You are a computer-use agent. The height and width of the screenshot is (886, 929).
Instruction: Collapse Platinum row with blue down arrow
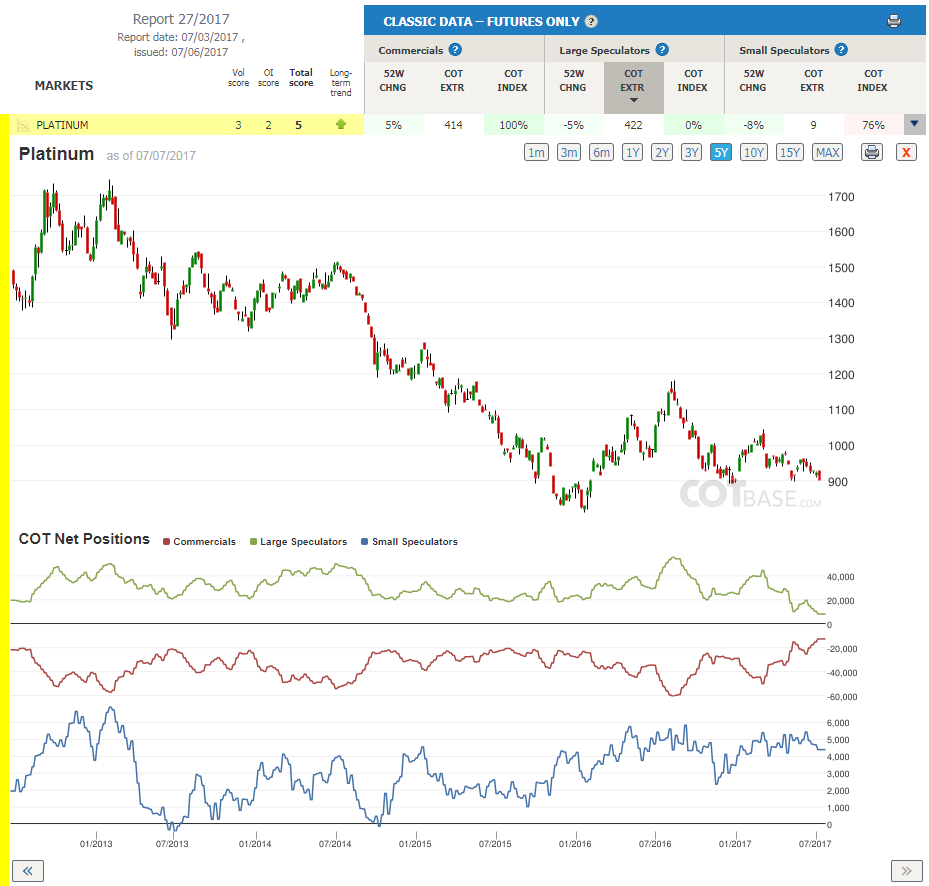click(x=914, y=124)
